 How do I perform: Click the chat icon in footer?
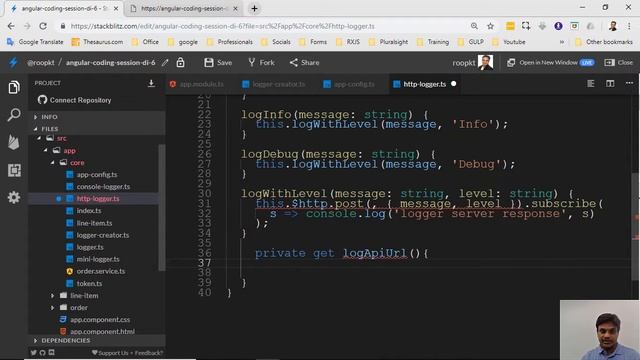click(x=51, y=353)
